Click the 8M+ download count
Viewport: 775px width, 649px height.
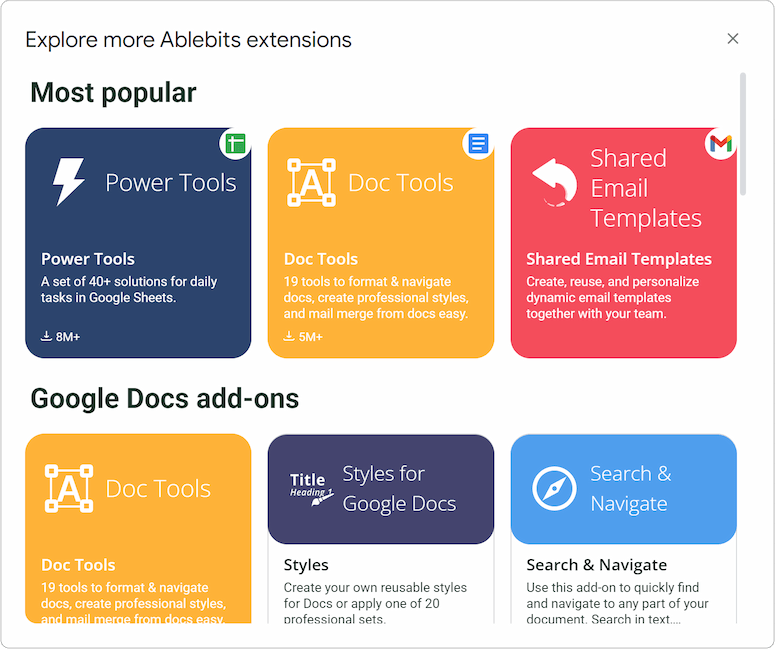68,337
